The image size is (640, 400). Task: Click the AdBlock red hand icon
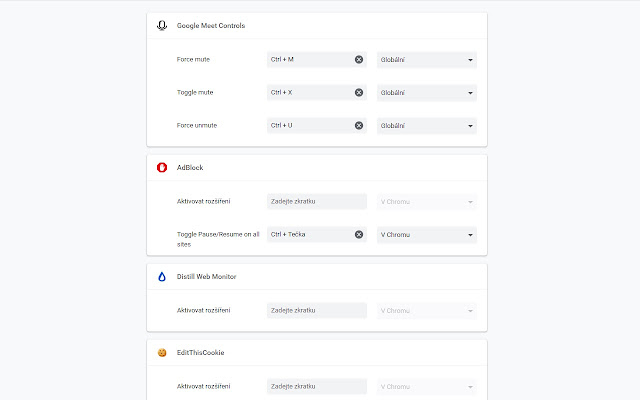[162, 167]
